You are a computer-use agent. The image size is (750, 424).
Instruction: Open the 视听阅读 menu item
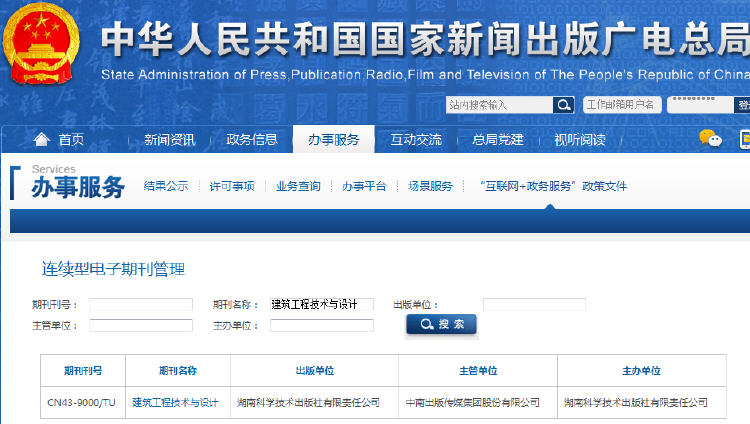pos(580,140)
